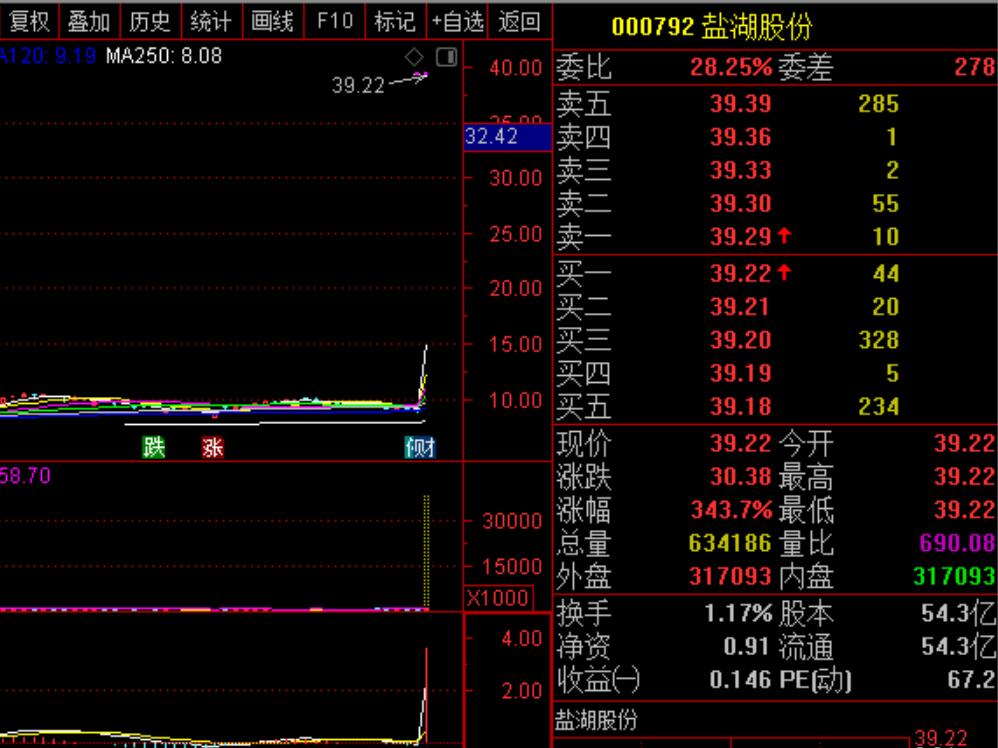Open the 历史 history button

(x=150, y=22)
